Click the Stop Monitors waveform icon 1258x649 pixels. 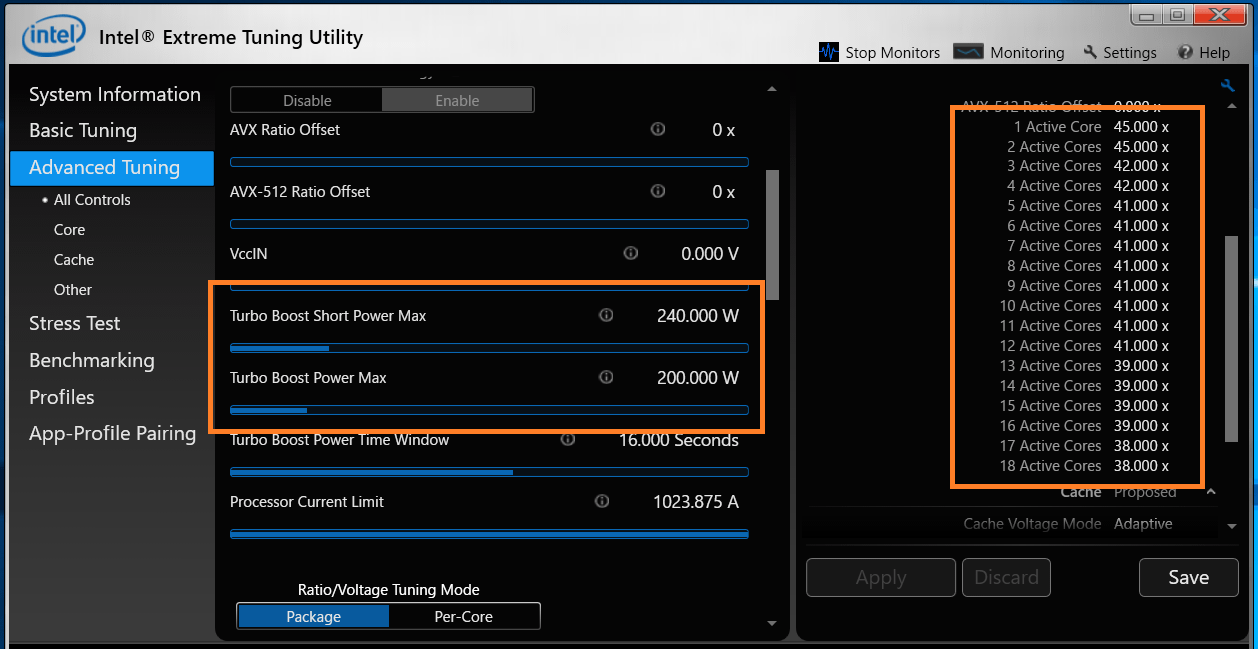[x=829, y=52]
